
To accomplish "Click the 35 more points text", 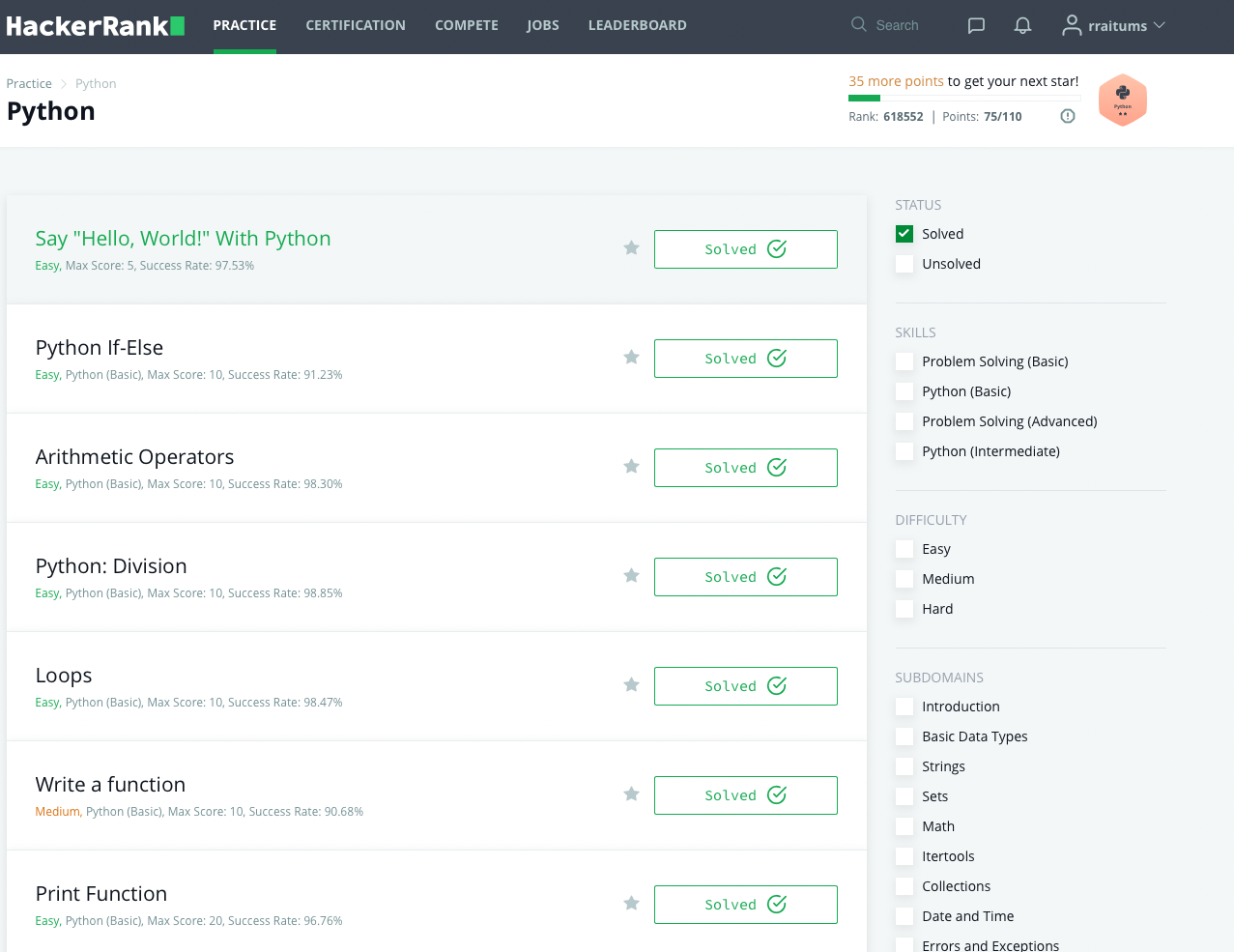I will 896,81.
